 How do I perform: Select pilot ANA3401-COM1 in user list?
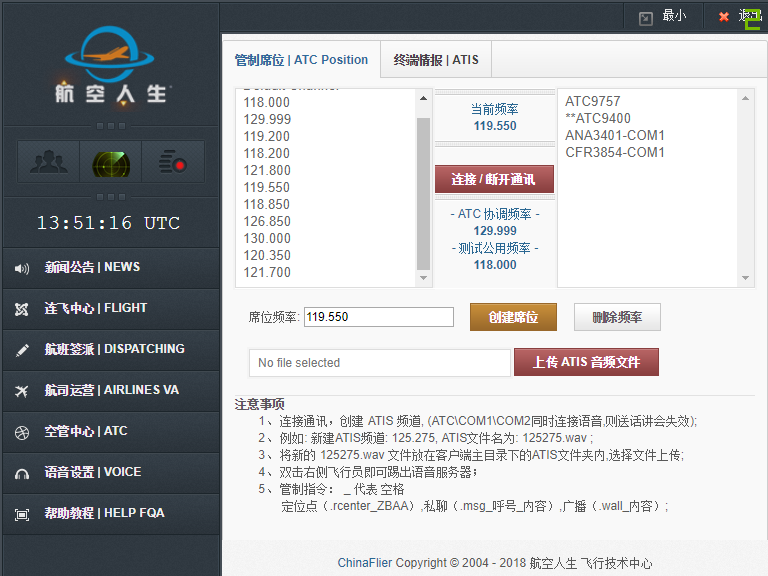point(614,135)
